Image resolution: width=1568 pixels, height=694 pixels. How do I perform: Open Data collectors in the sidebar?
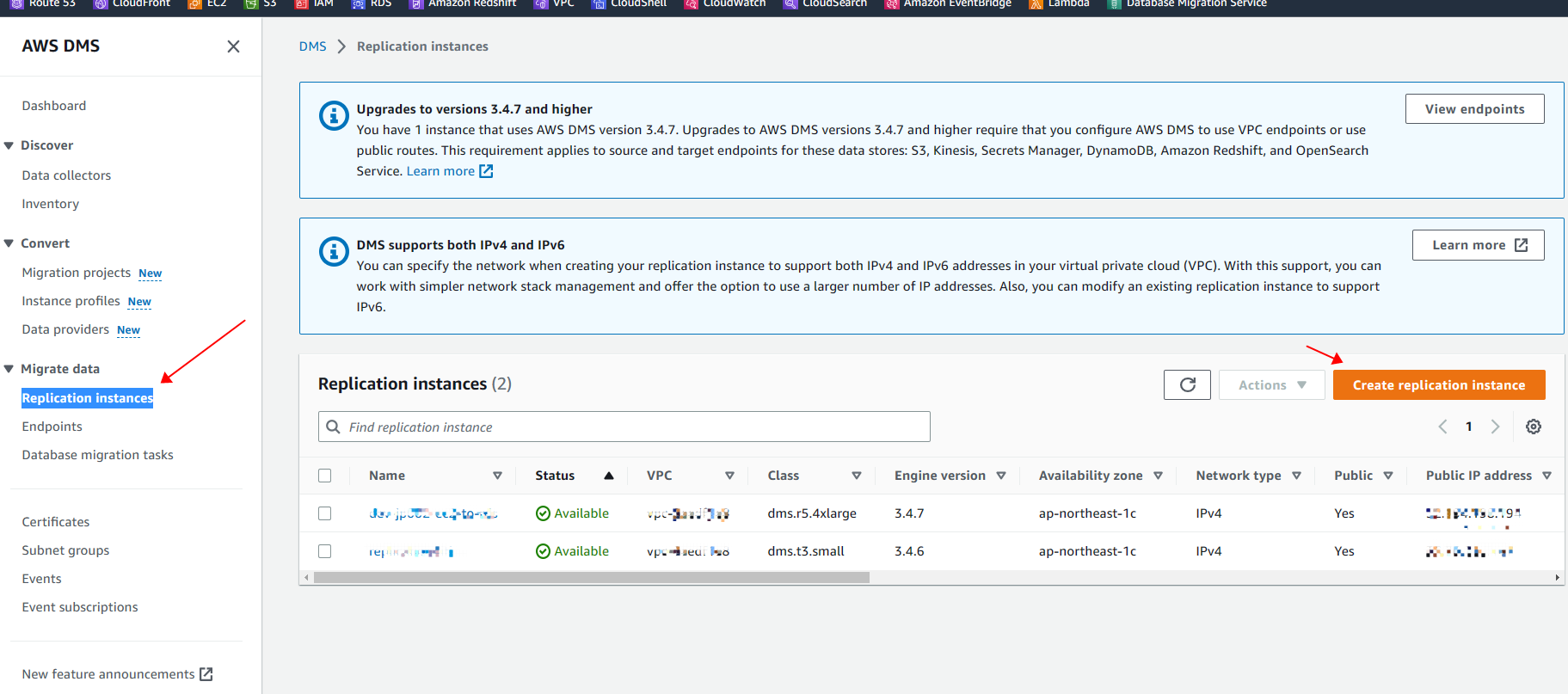66,175
